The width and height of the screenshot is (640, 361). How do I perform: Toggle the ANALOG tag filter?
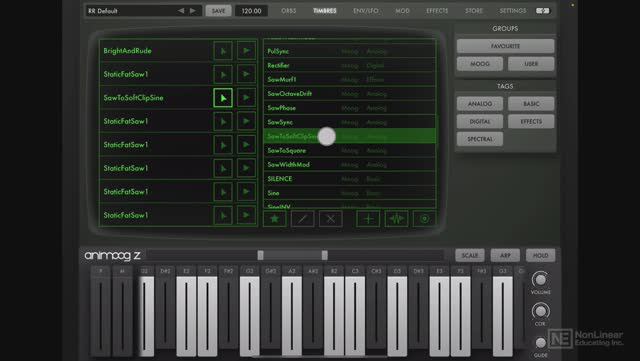(x=480, y=104)
